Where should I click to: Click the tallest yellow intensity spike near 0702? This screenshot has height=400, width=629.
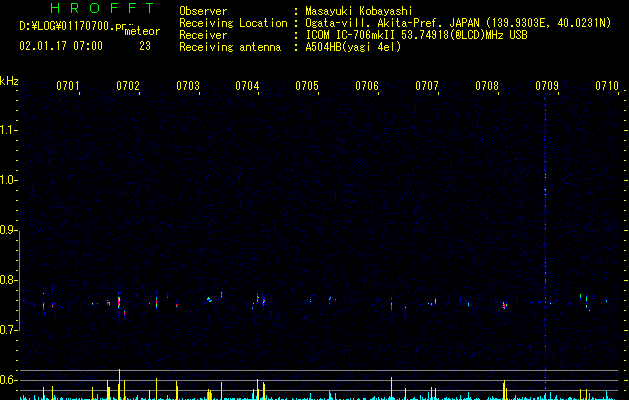119,384
